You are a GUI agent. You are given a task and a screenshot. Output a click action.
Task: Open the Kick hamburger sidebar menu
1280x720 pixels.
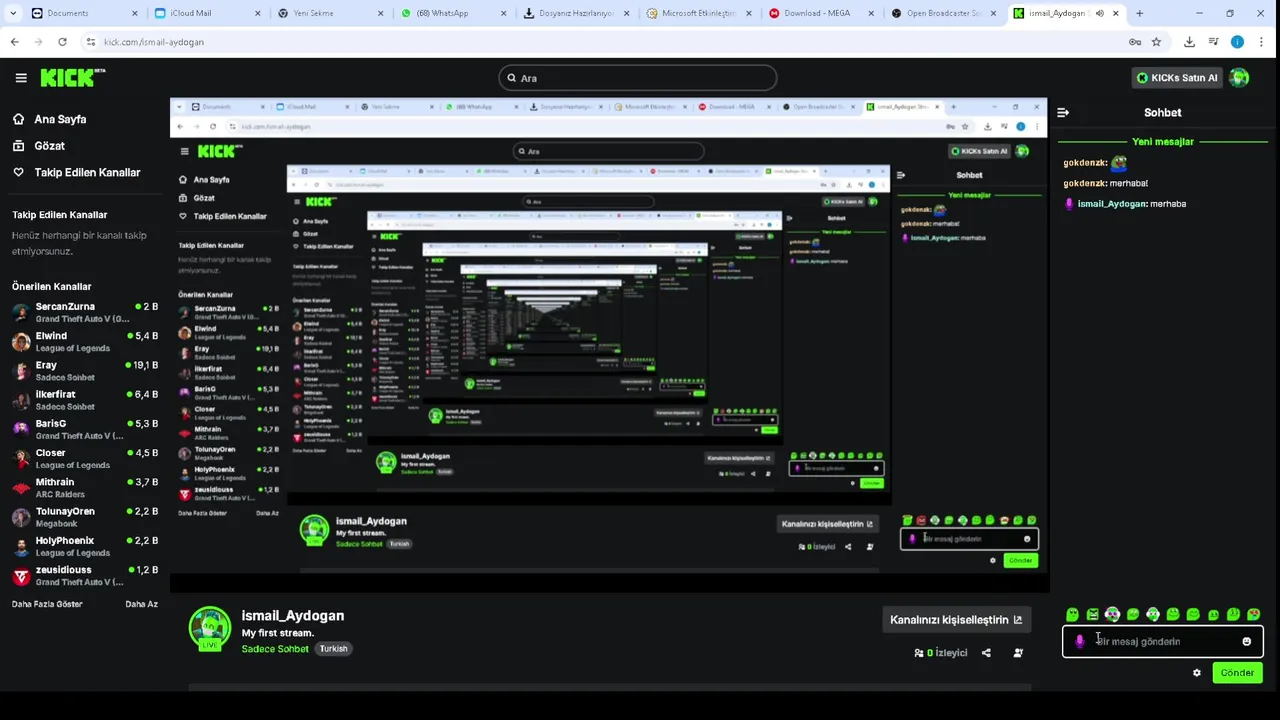tap(21, 78)
